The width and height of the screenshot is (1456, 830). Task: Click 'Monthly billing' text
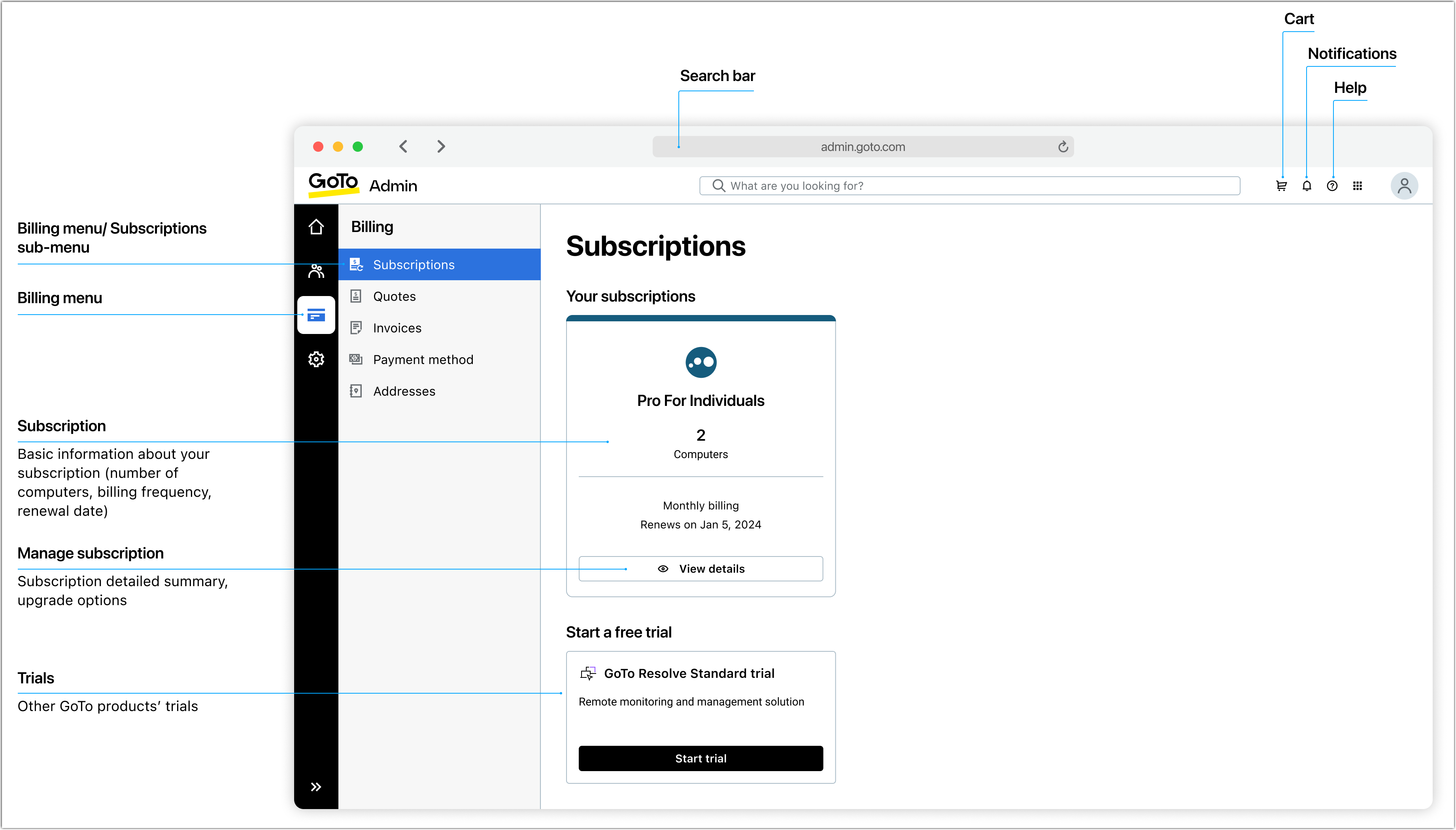(x=701, y=506)
